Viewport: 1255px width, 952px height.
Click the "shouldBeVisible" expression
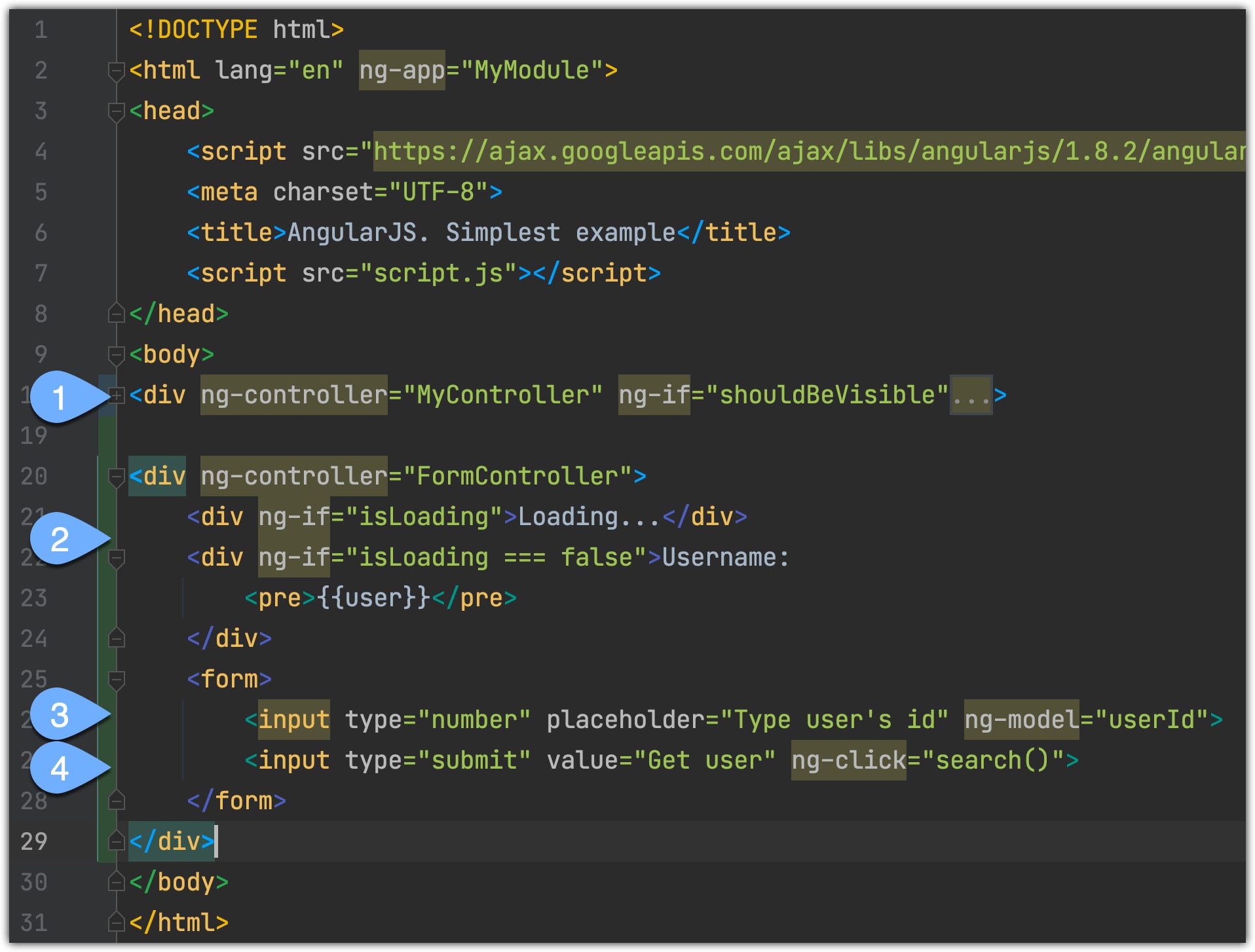click(x=827, y=395)
